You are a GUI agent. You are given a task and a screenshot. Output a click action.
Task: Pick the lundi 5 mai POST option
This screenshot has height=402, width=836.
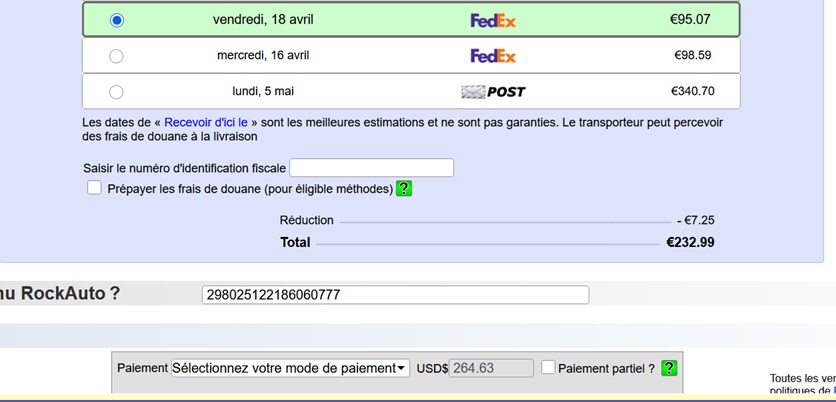117,92
